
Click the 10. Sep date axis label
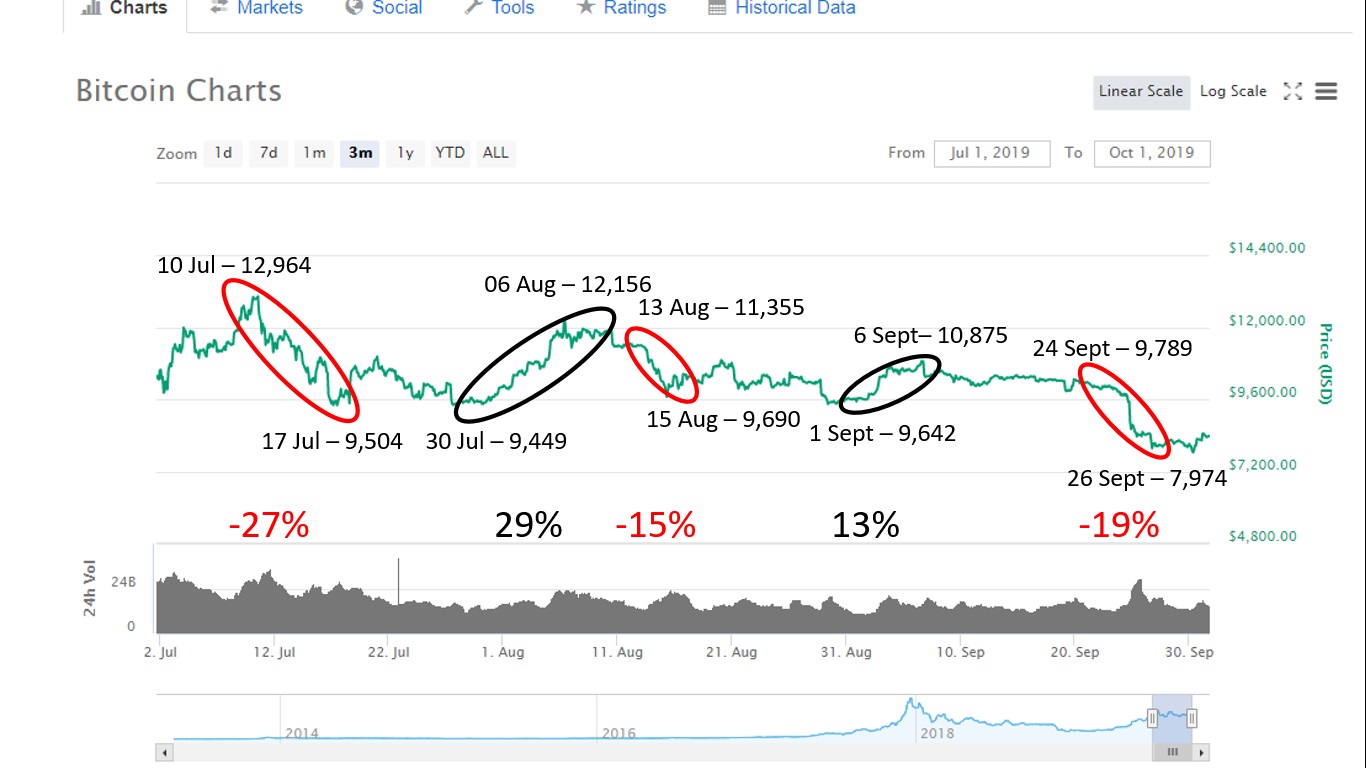tap(960, 652)
